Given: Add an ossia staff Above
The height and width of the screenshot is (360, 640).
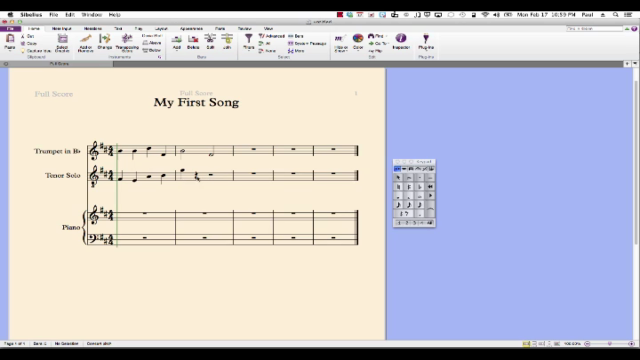Looking at the screenshot, I should 152,43.
